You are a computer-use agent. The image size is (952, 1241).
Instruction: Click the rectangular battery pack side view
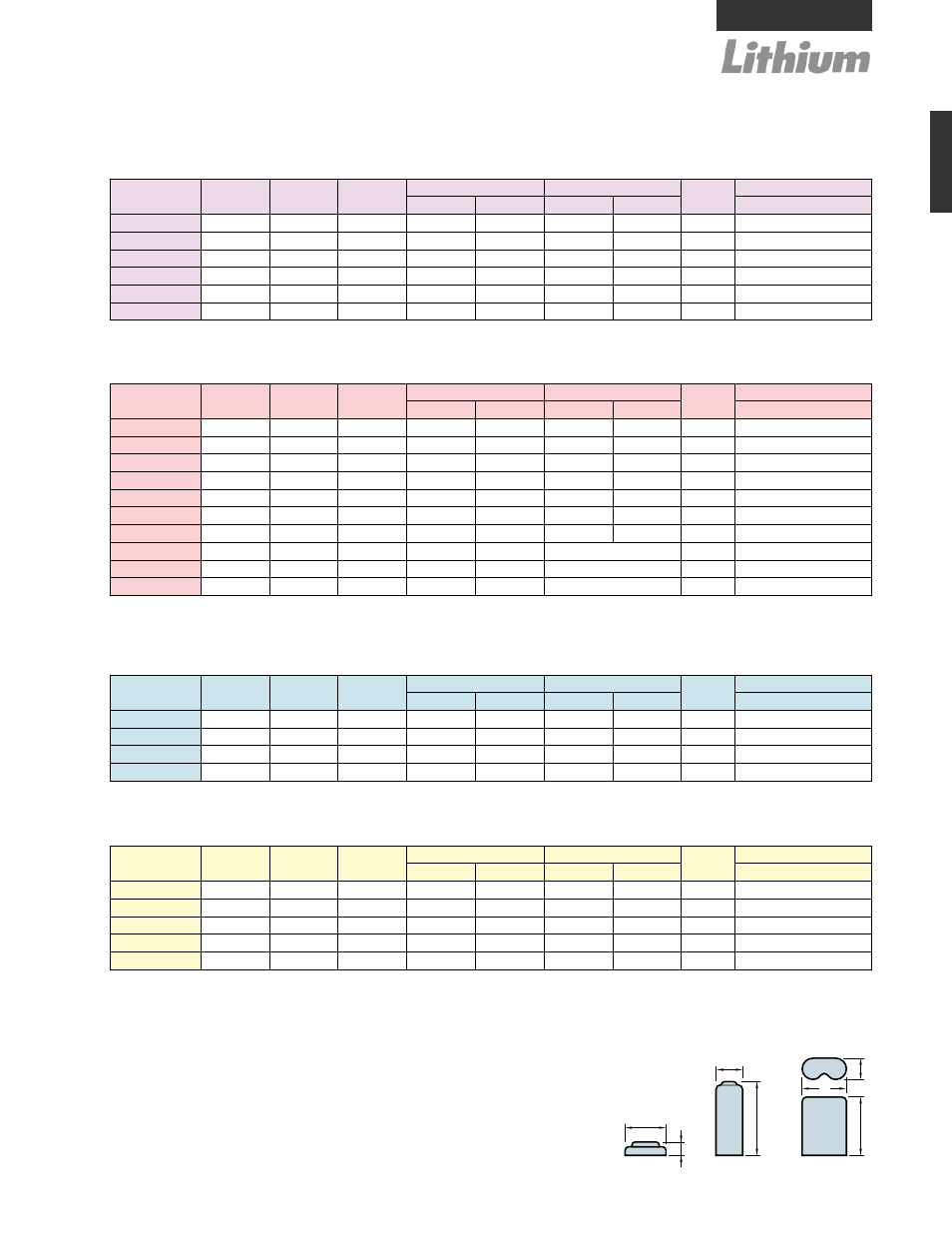824,1126
